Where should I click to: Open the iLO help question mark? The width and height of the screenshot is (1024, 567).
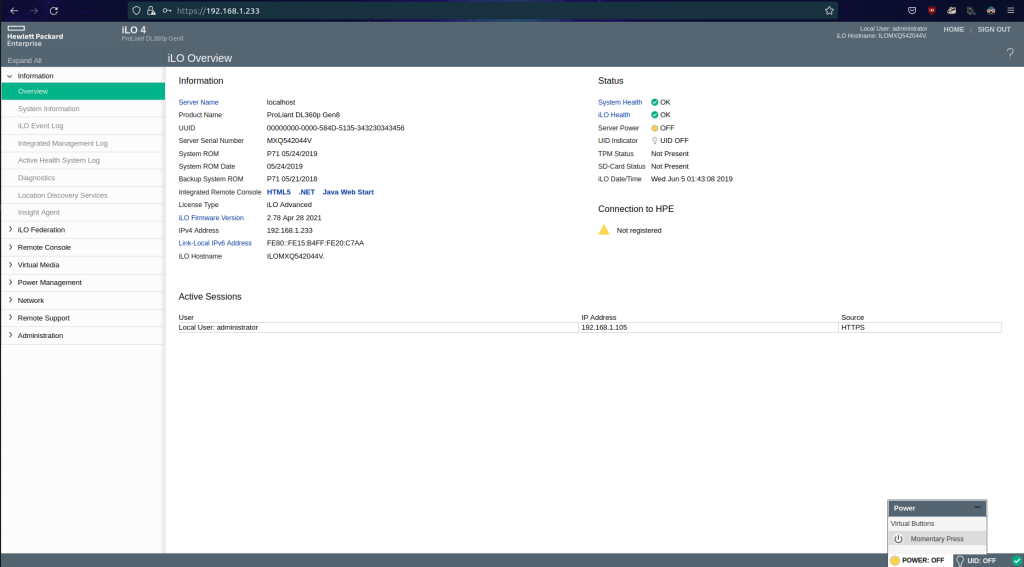coord(1010,54)
